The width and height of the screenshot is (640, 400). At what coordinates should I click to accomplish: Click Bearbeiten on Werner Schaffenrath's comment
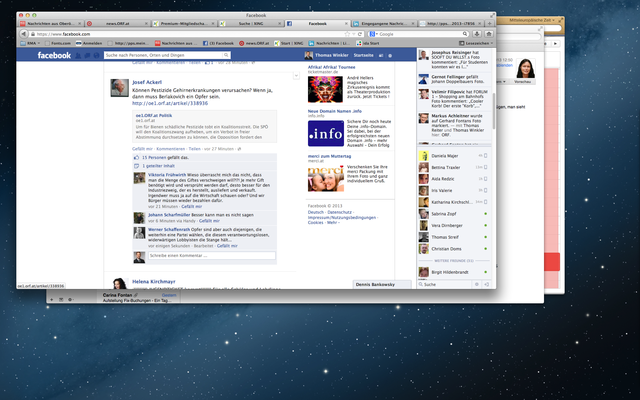(203, 246)
